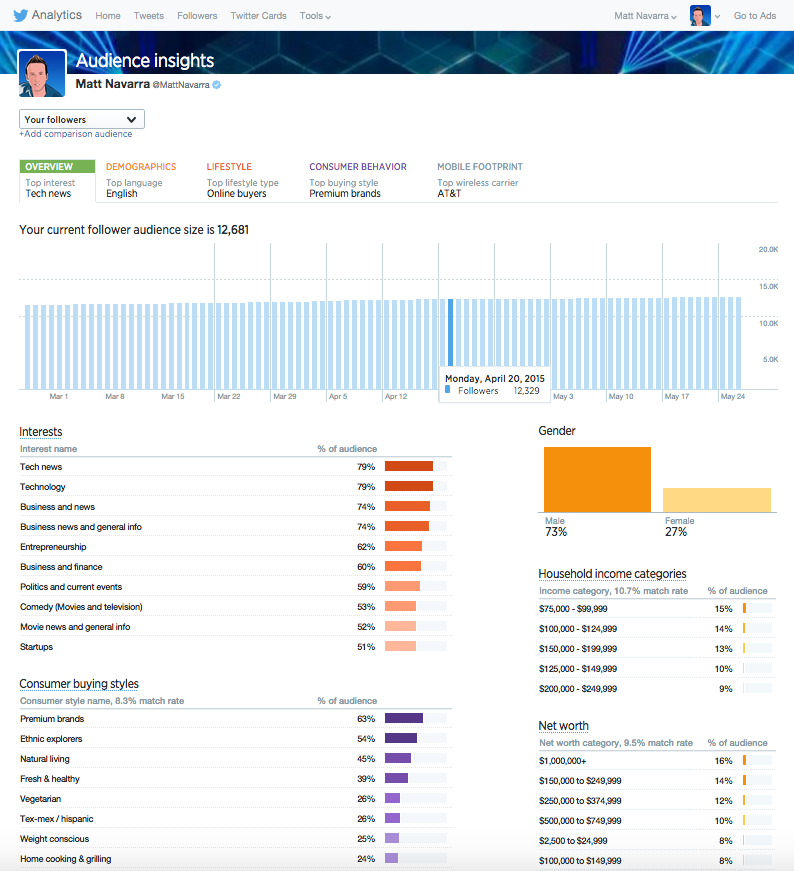This screenshot has height=871, width=794.
Task: Open Tweets in the top navigation
Action: (x=149, y=16)
